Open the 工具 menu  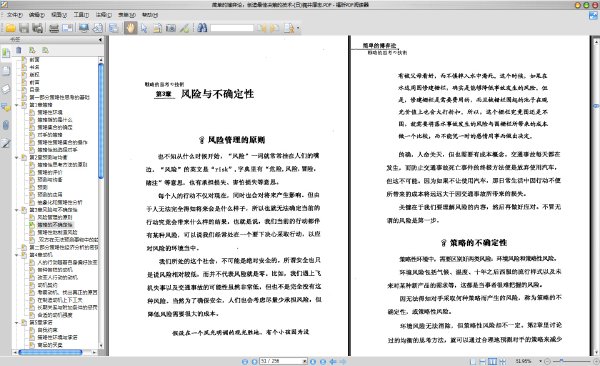coord(81,15)
